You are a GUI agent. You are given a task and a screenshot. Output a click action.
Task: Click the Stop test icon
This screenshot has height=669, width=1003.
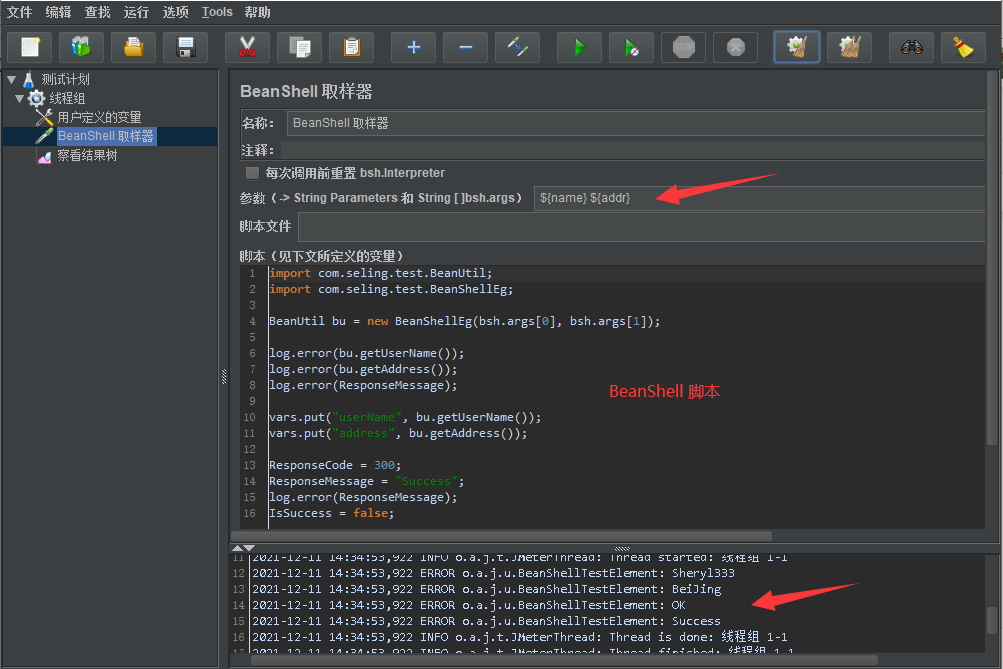pos(683,46)
